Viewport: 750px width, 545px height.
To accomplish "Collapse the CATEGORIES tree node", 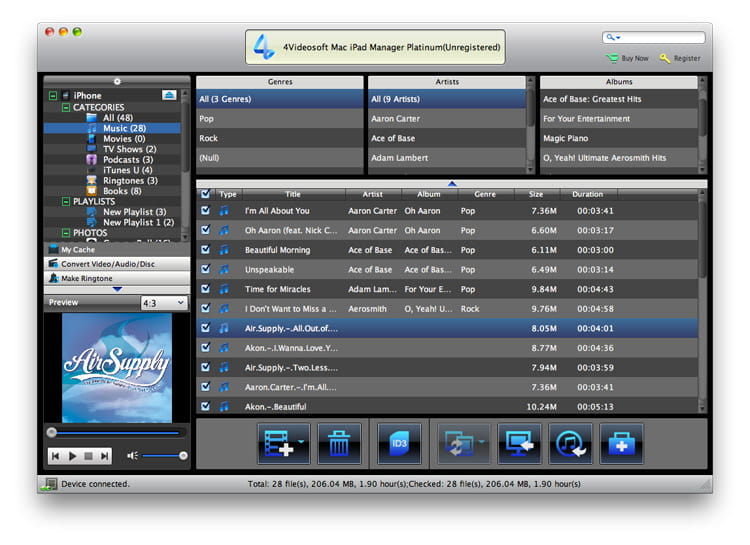I will click(x=66, y=107).
